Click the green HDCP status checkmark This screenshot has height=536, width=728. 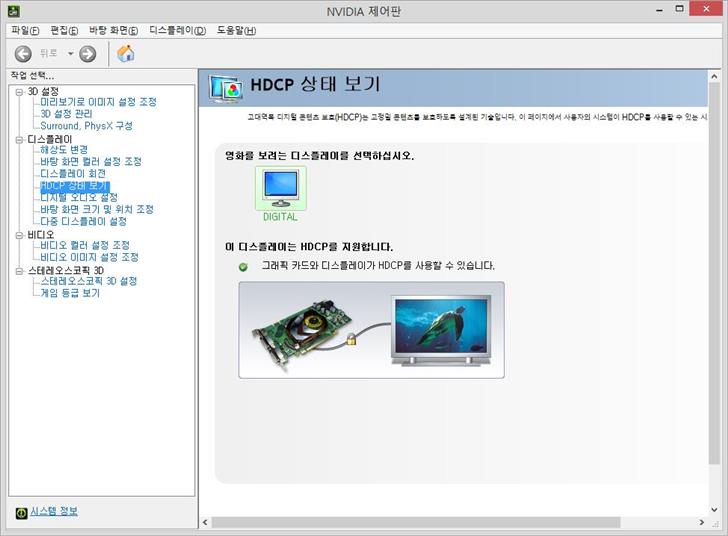243,266
